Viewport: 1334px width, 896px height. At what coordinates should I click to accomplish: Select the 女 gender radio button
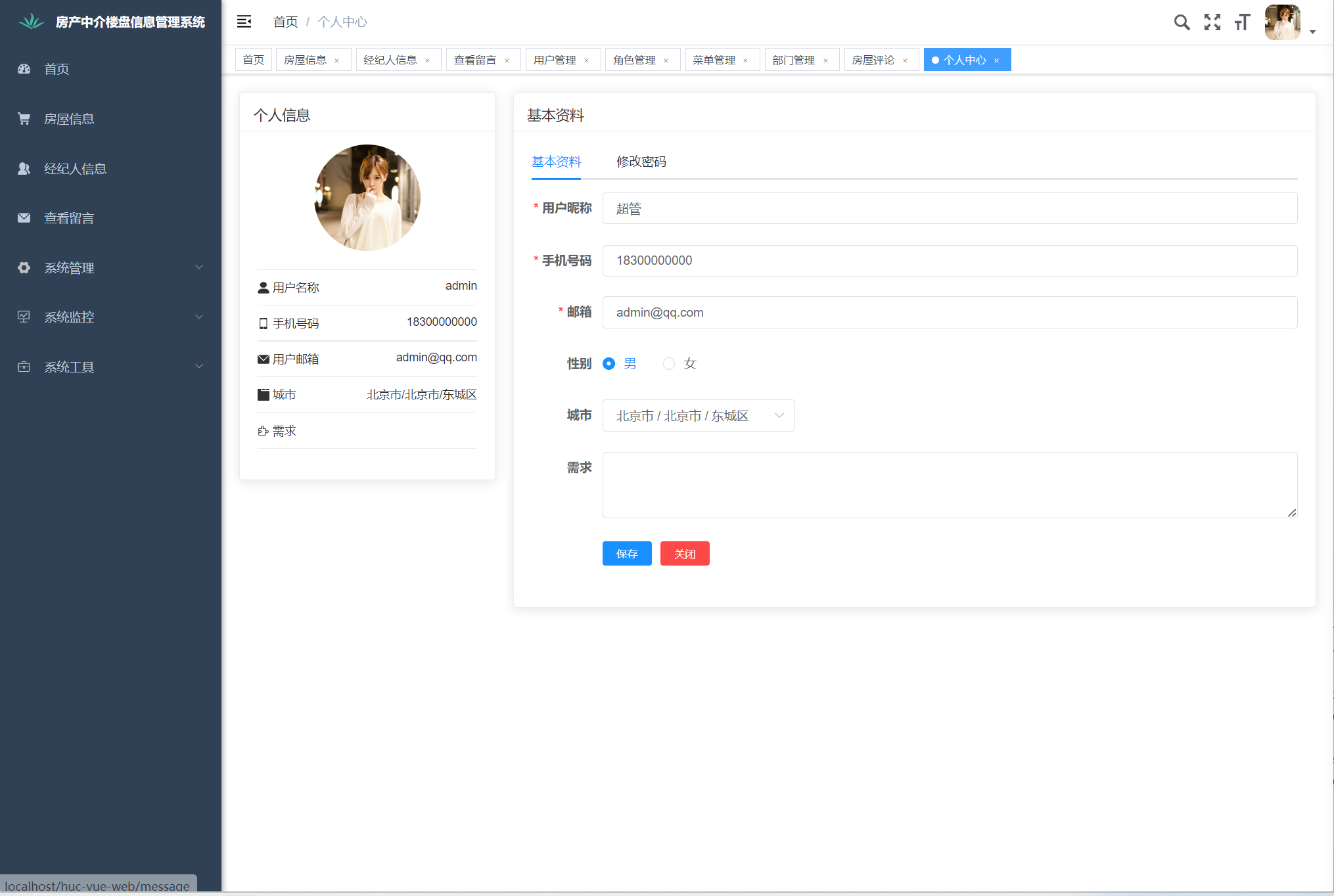[x=669, y=364]
